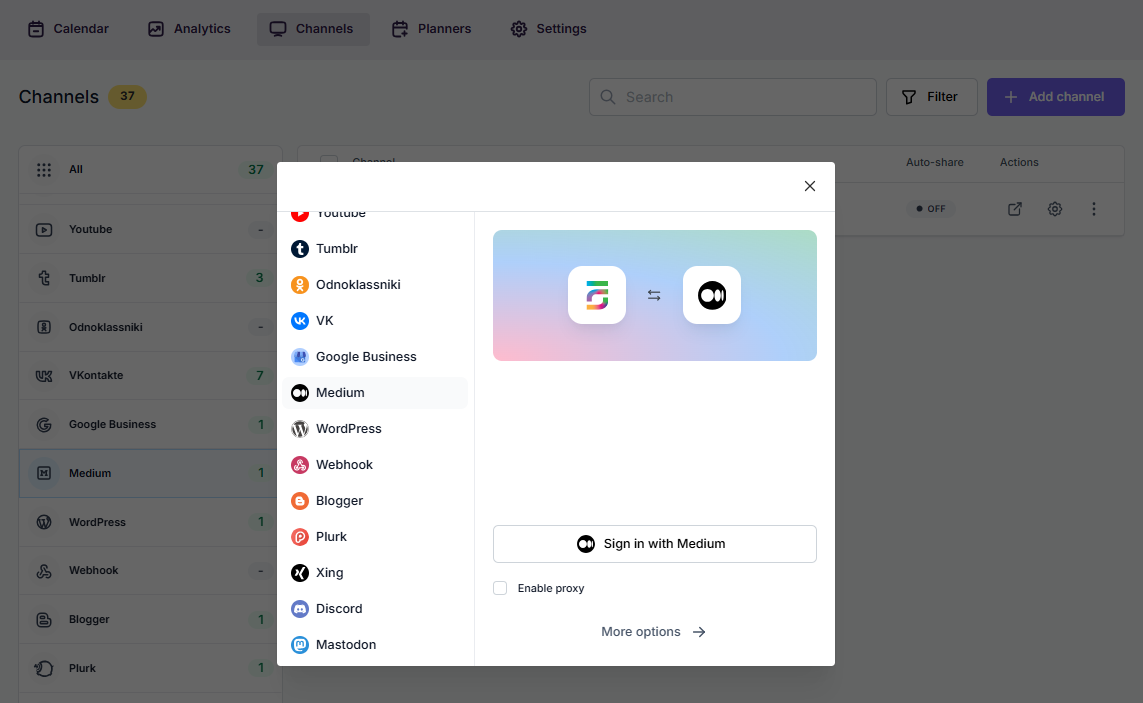The image size is (1143, 703).
Task: Open the Calendar tab
Action: 68,29
